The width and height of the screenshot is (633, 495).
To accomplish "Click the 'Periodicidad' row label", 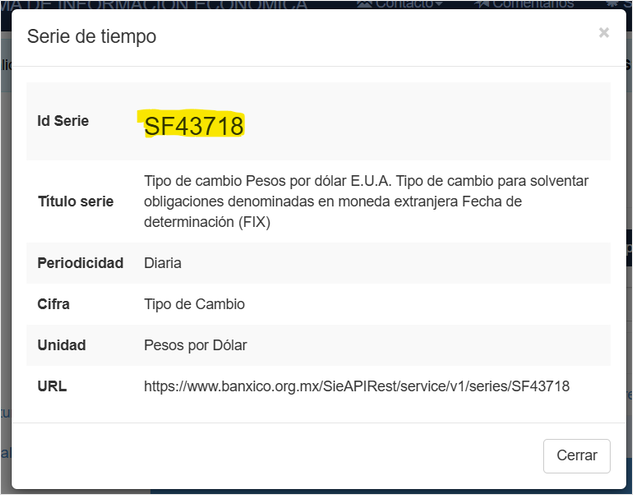I will (80, 263).
